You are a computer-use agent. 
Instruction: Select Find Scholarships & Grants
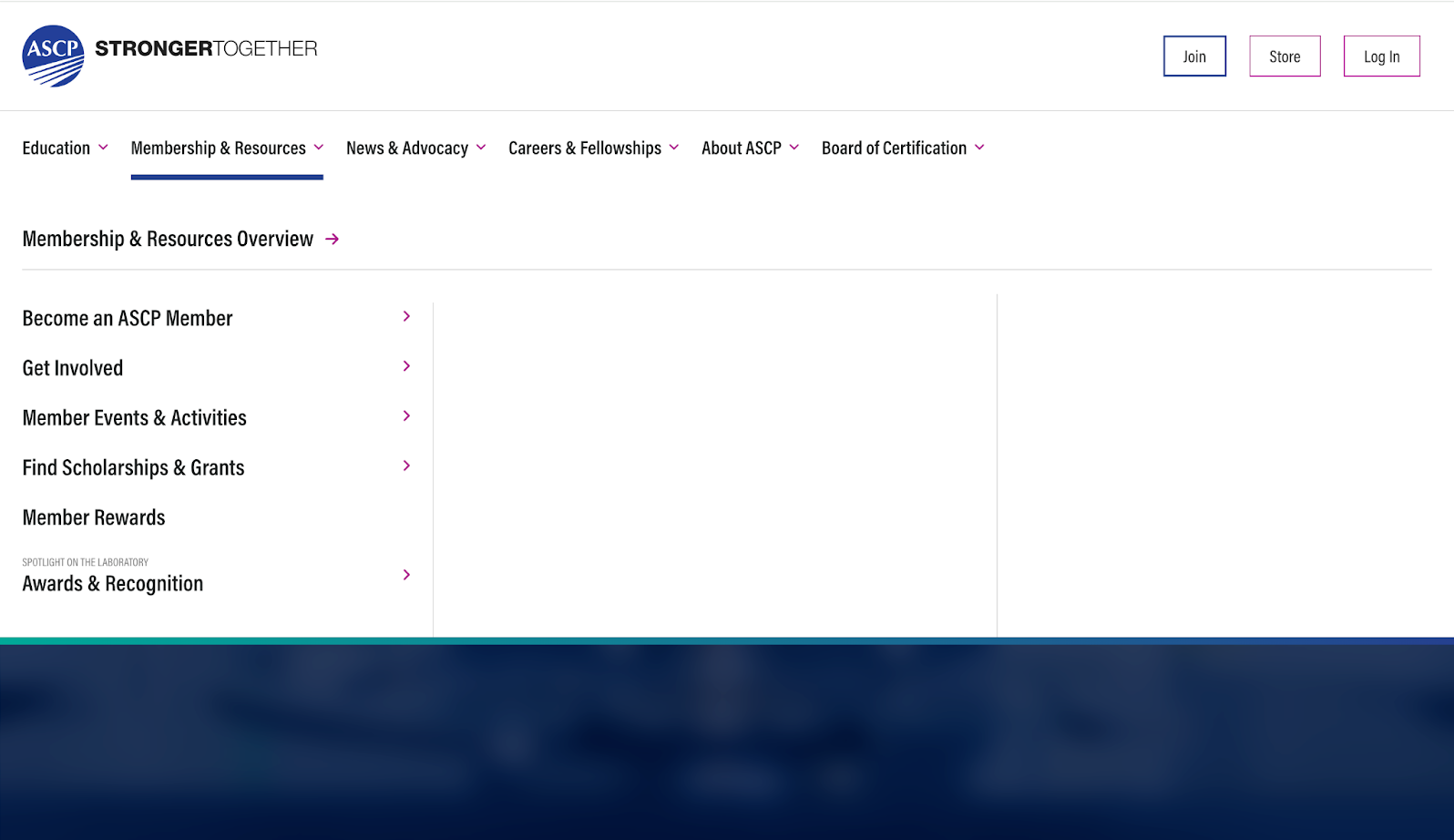point(134,467)
